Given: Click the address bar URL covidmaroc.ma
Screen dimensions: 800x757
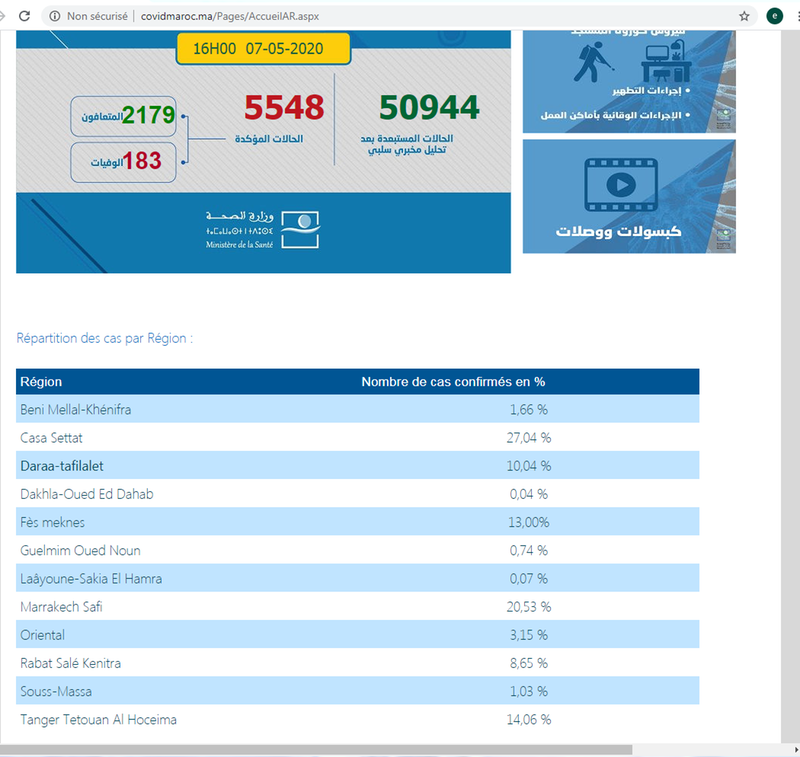Looking at the screenshot, I should tap(230, 16).
